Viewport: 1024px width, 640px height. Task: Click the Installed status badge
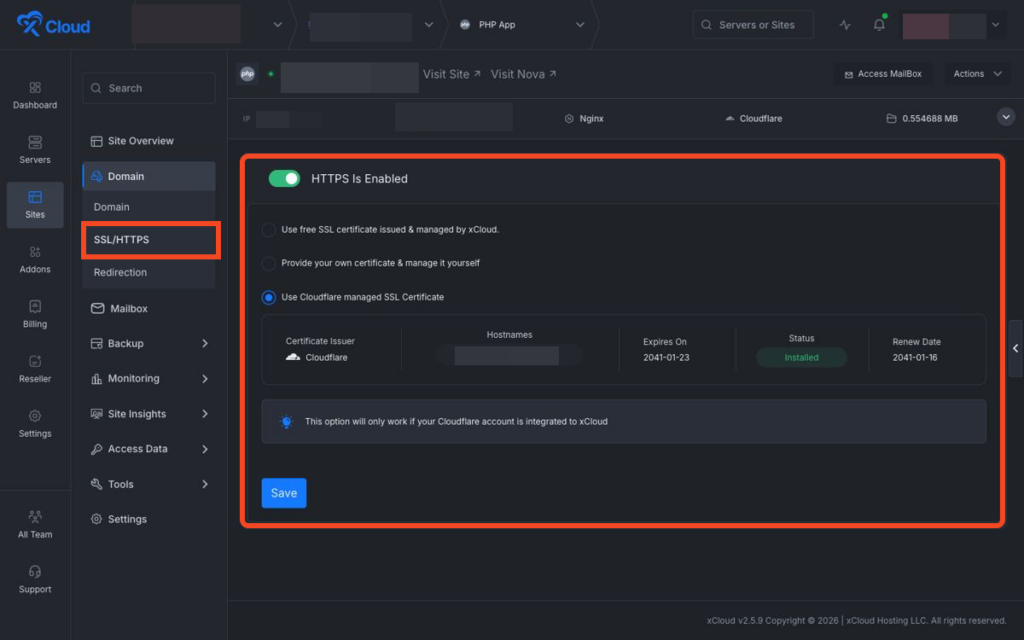(x=801, y=357)
